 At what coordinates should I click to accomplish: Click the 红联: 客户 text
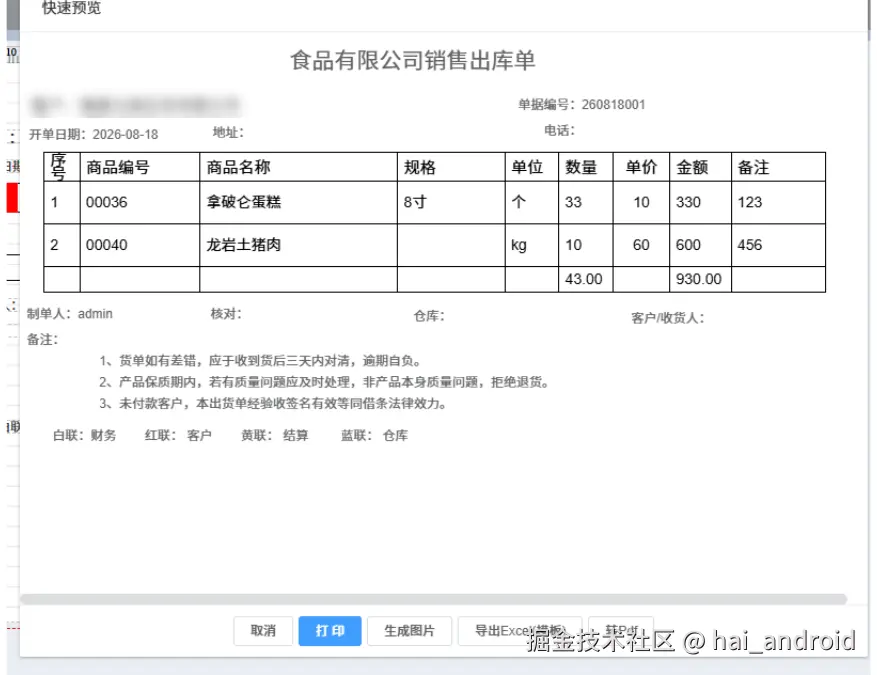click(178, 435)
